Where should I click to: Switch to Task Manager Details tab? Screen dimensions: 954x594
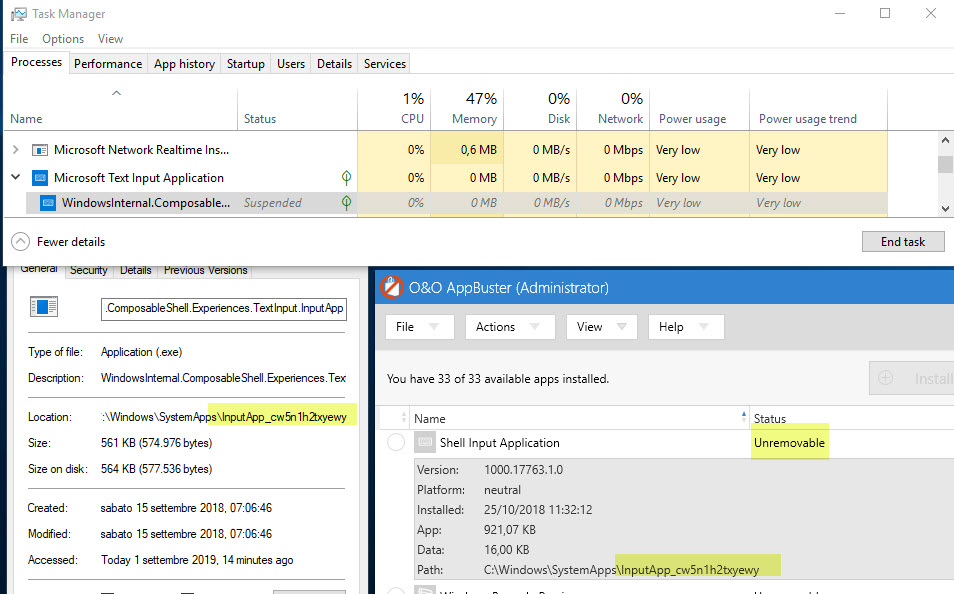[x=334, y=64]
